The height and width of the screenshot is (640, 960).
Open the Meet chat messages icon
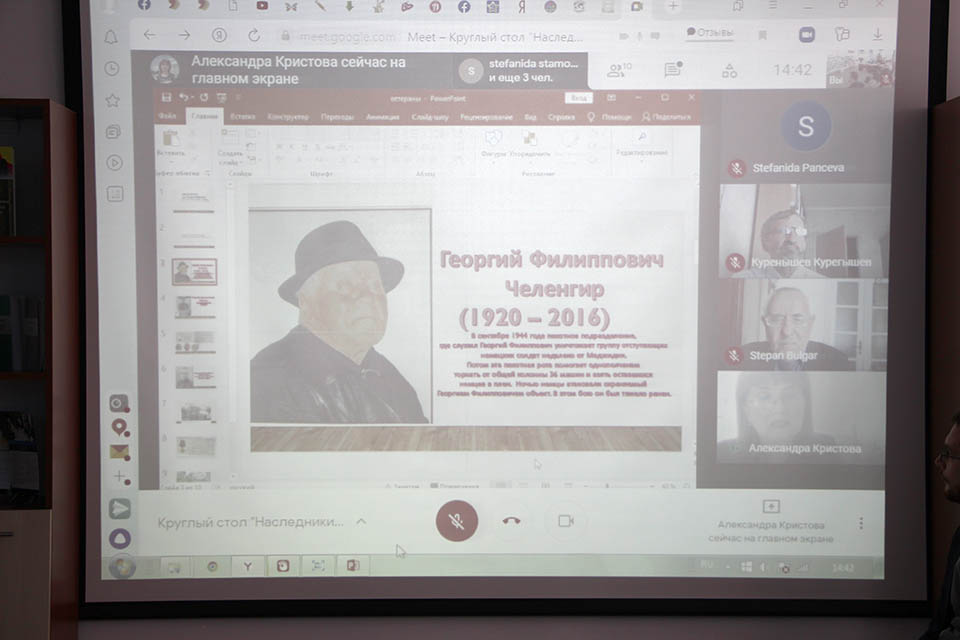point(673,70)
